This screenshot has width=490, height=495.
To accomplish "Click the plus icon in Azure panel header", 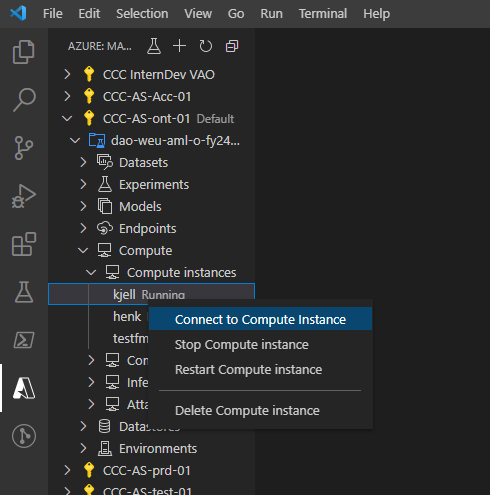I will click(x=179, y=46).
